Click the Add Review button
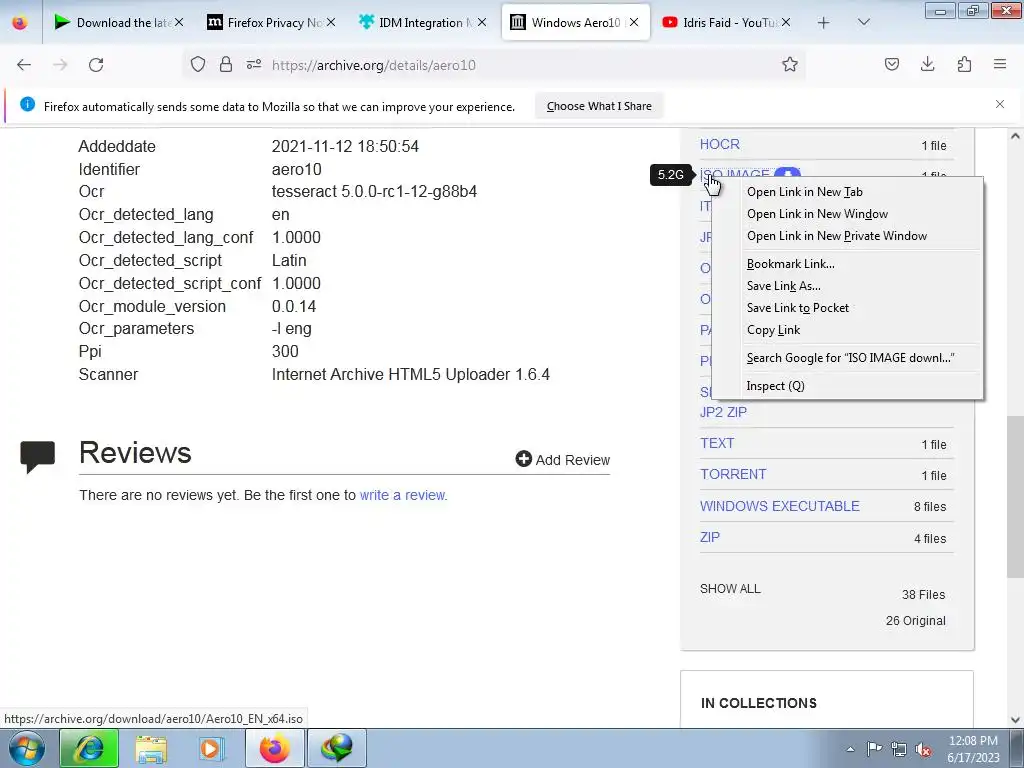The image size is (1024, 768). (x=562, y=460)
